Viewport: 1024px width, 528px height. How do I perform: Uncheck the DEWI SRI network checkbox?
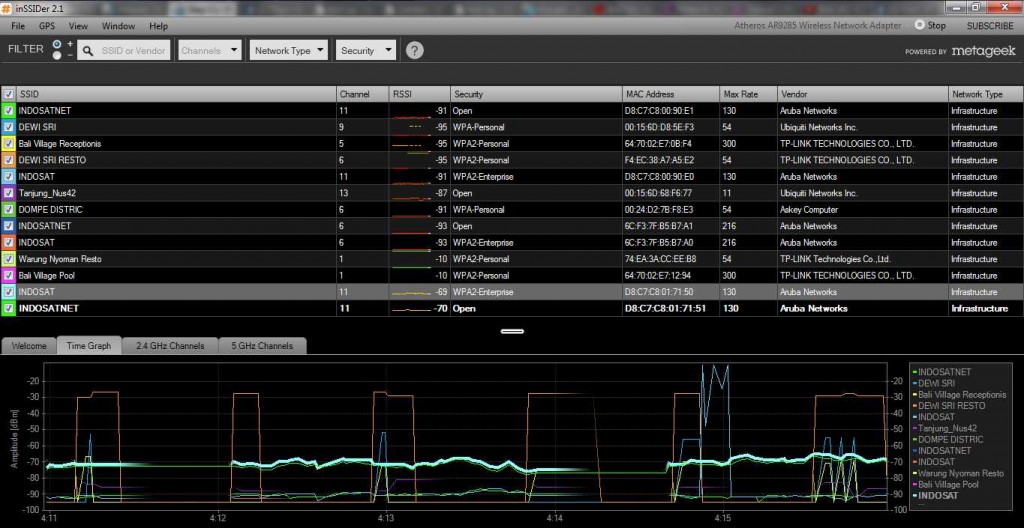tap(8, 127)
